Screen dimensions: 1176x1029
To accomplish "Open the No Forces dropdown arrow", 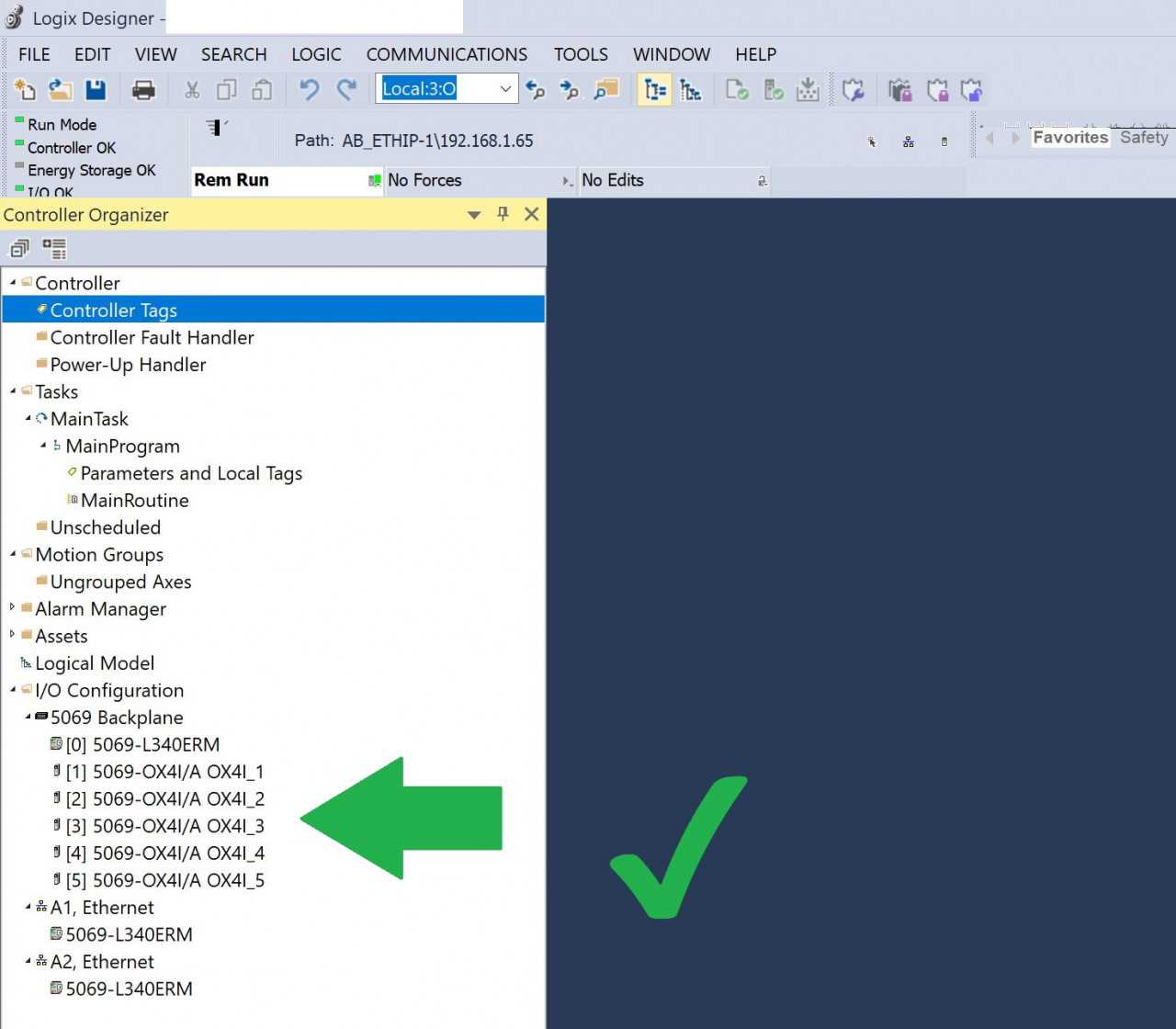I will (568, 181).
